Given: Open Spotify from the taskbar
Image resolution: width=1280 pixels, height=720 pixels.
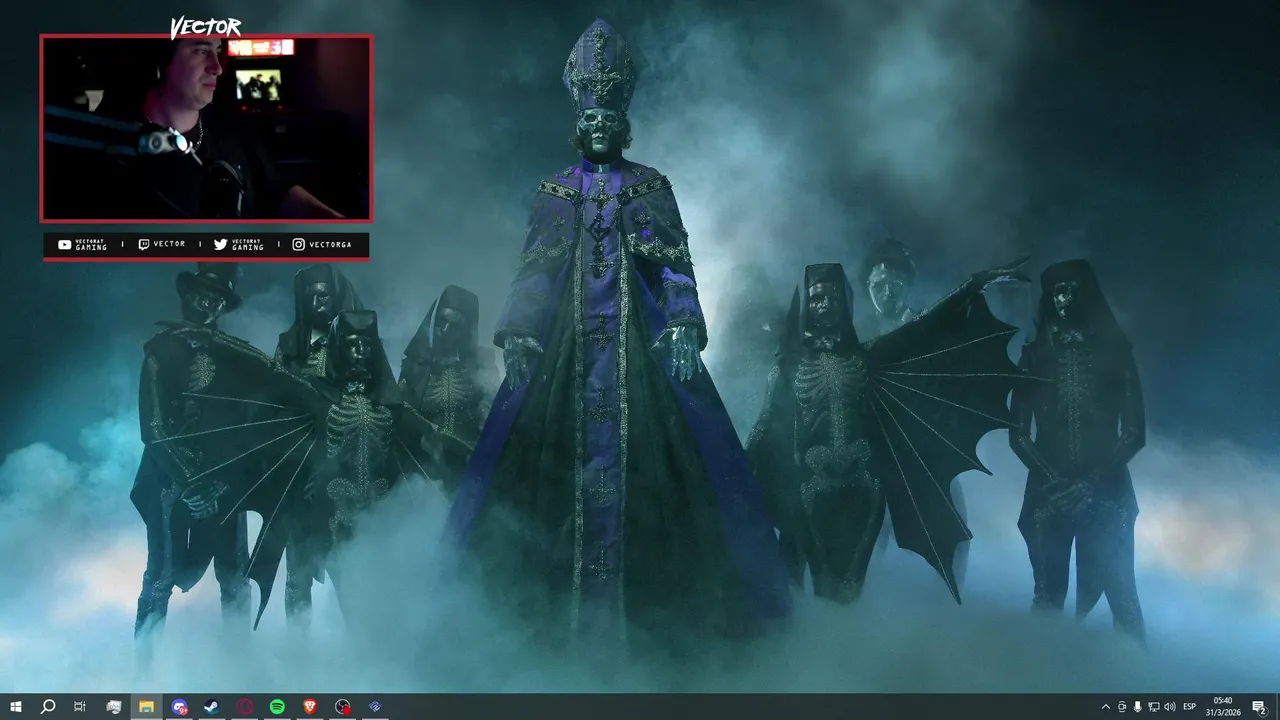Looking at the screenshot, I should tap(277, 707).
